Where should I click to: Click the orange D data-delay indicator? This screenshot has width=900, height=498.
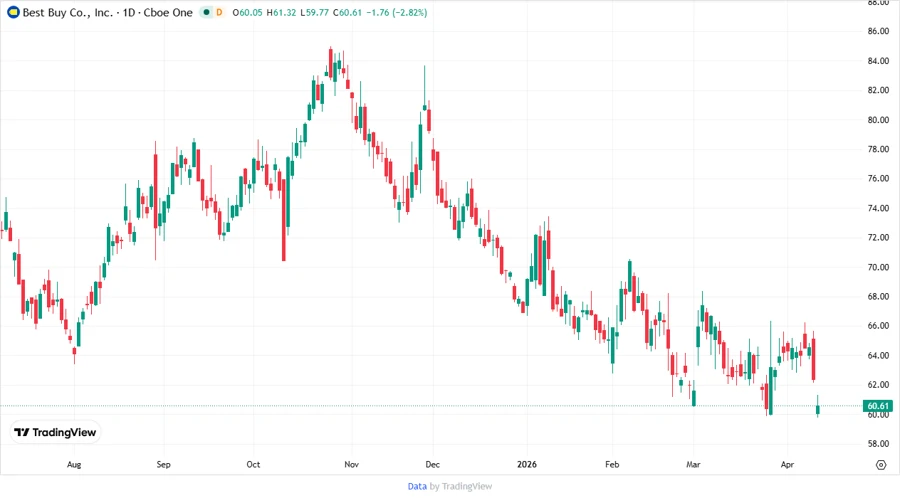point(219,12)
